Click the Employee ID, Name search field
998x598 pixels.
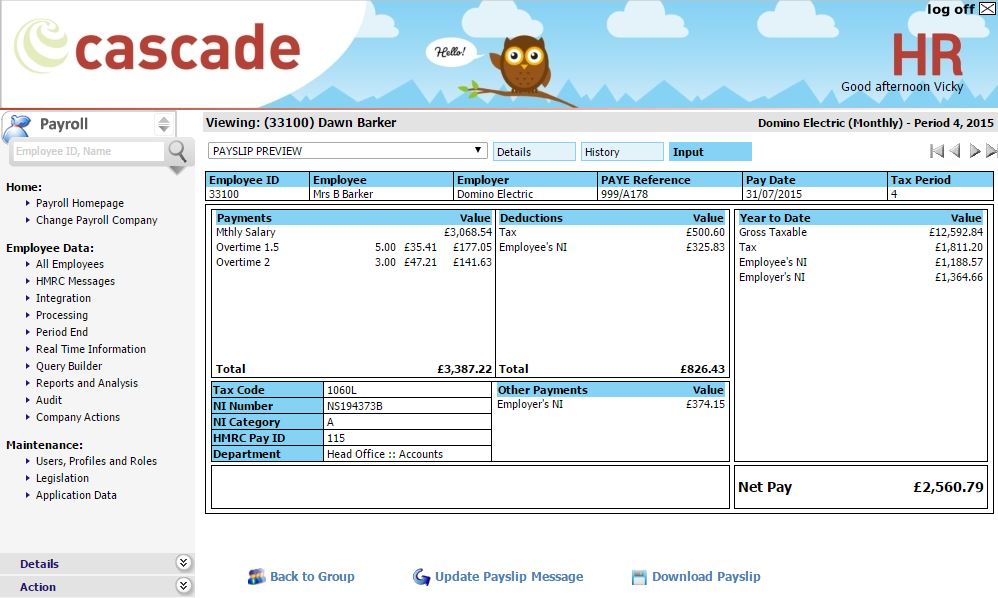coord(88,151)
